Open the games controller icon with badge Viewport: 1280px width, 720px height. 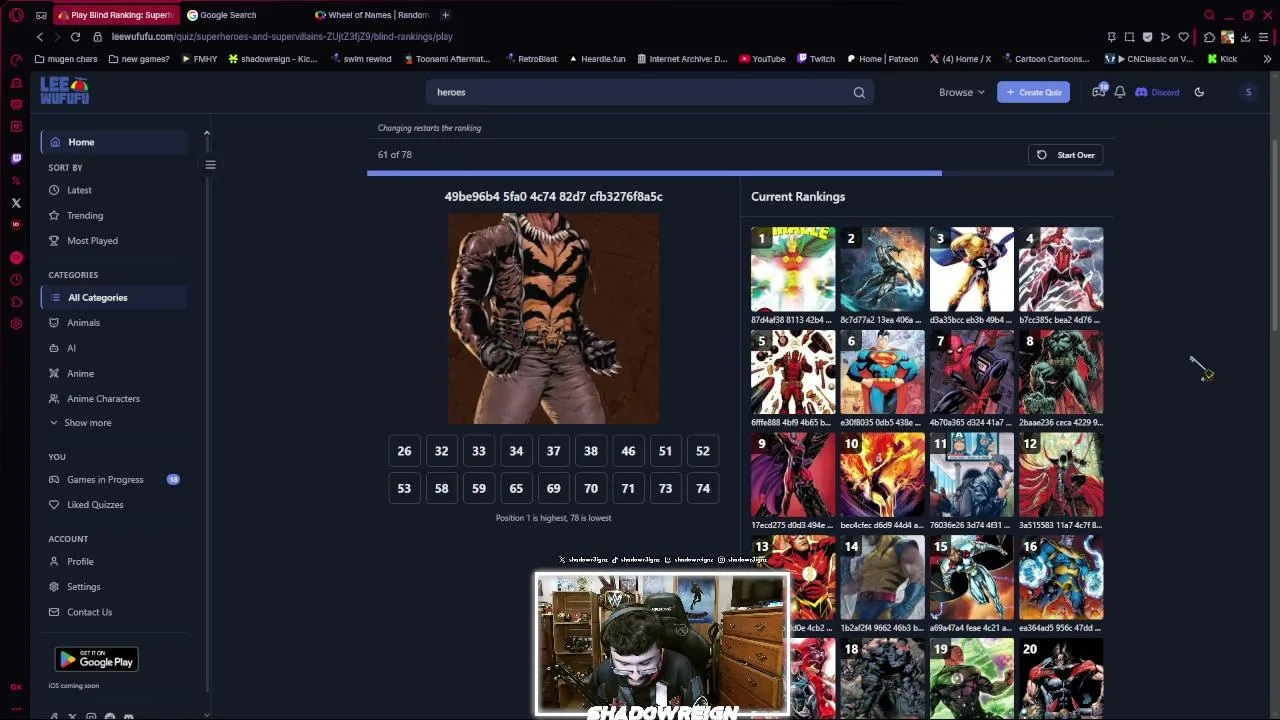pyautogui.click(x=1099, y=91)
